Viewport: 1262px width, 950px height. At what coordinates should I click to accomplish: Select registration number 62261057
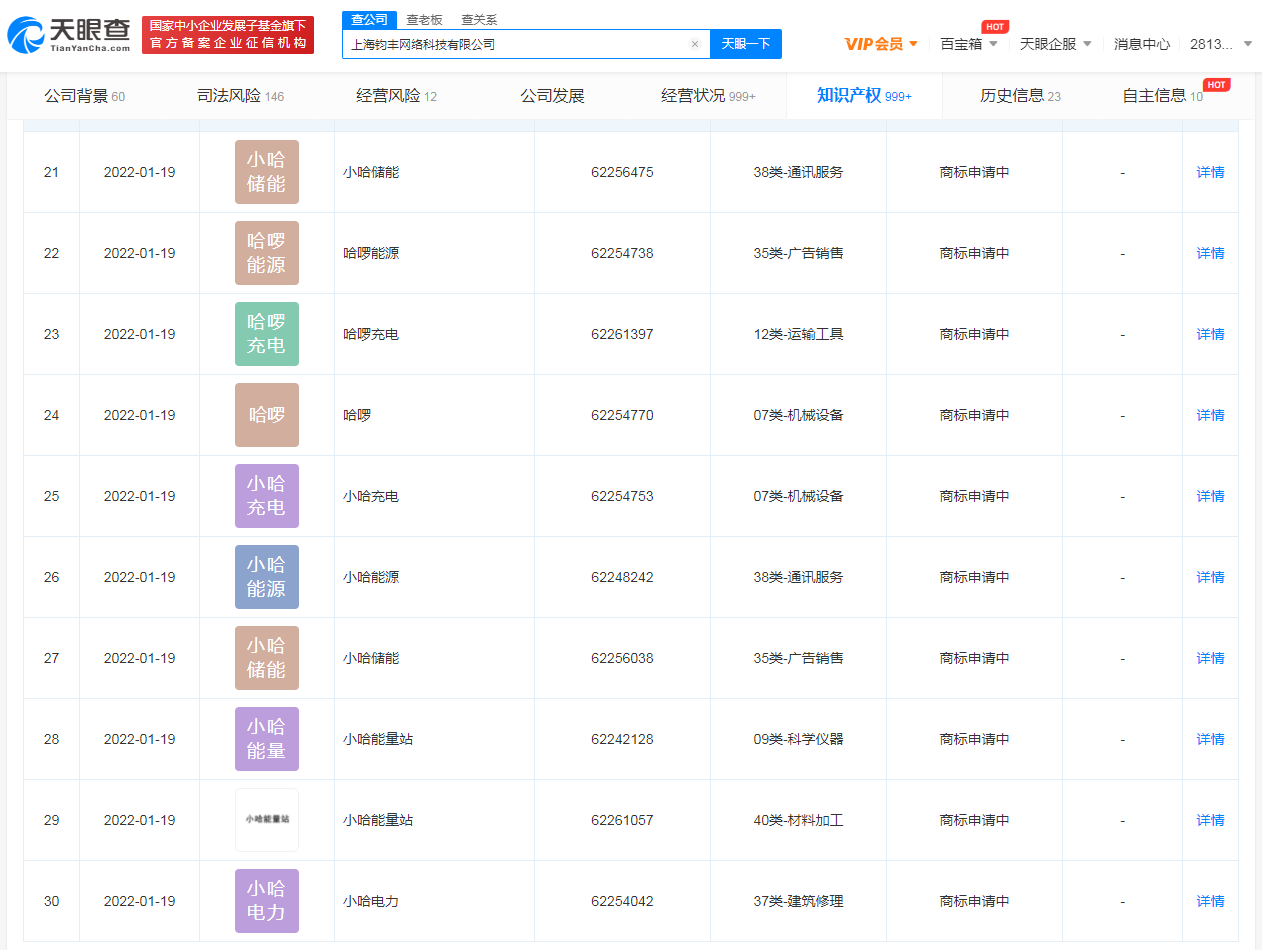[x=622, y=820]
